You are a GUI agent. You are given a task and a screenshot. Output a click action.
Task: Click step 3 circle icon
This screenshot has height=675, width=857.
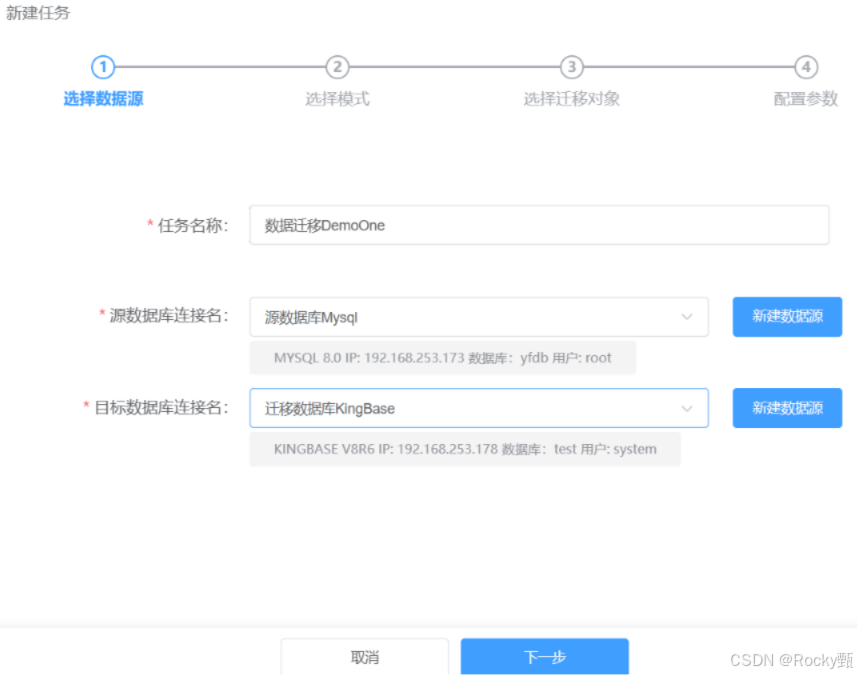click(572, 67)
